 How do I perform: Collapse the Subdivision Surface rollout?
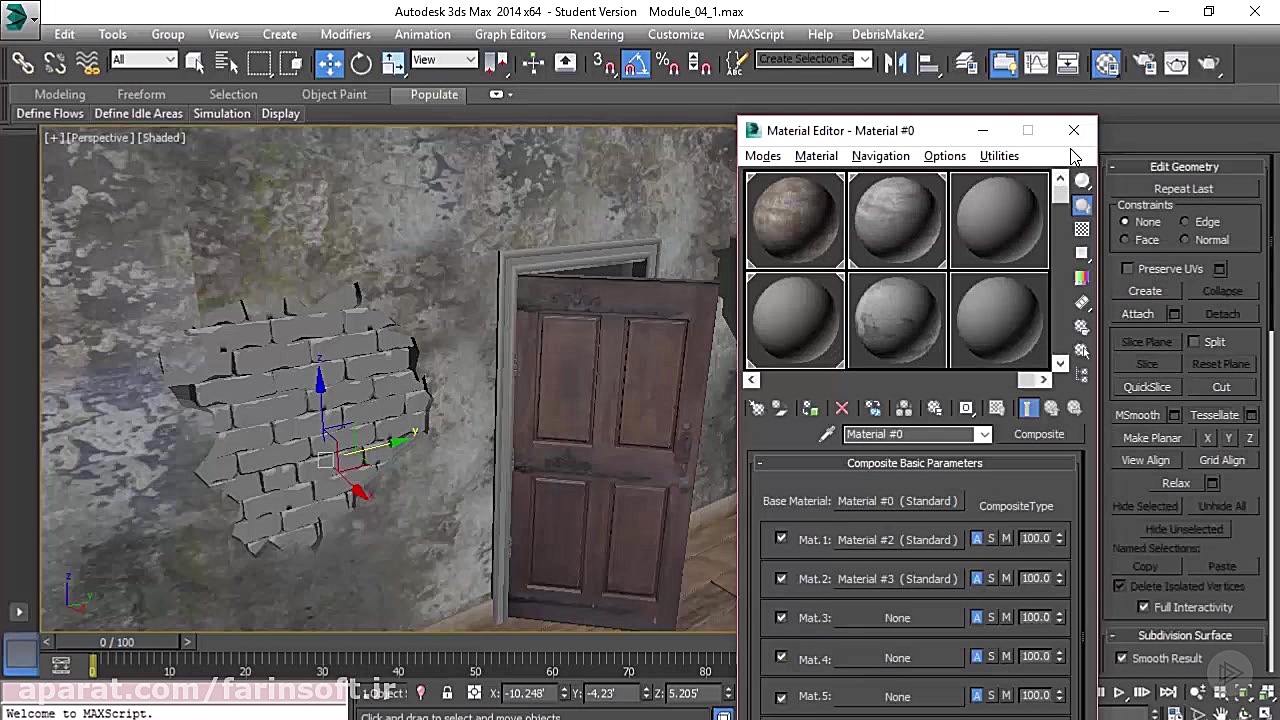pos(1112,636)
